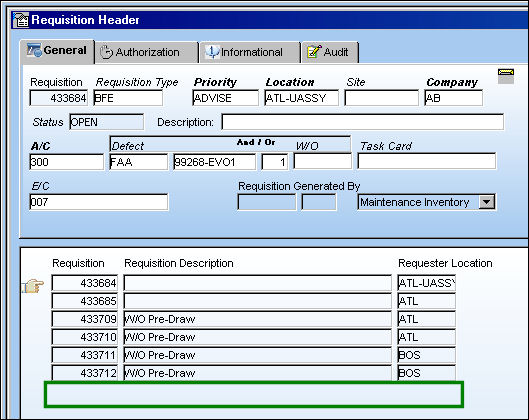Click empty description cell for requisition 433684
This screenshot has width=529, height=420.
(258, 283)
